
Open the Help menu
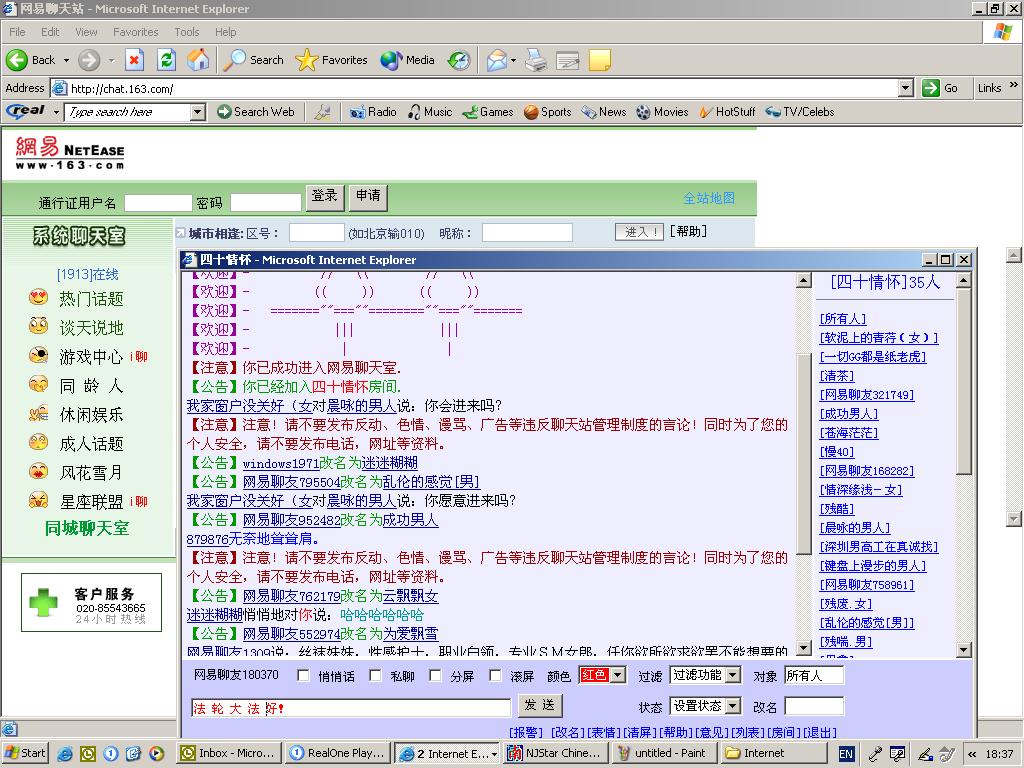pos(225,32)
